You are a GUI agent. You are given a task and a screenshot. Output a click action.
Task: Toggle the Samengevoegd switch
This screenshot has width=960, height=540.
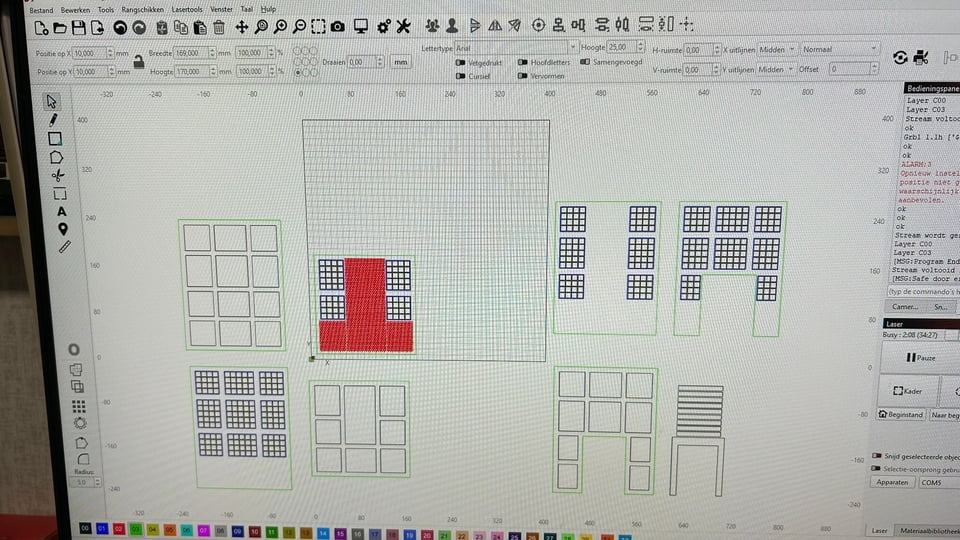(x=586, y=62)
